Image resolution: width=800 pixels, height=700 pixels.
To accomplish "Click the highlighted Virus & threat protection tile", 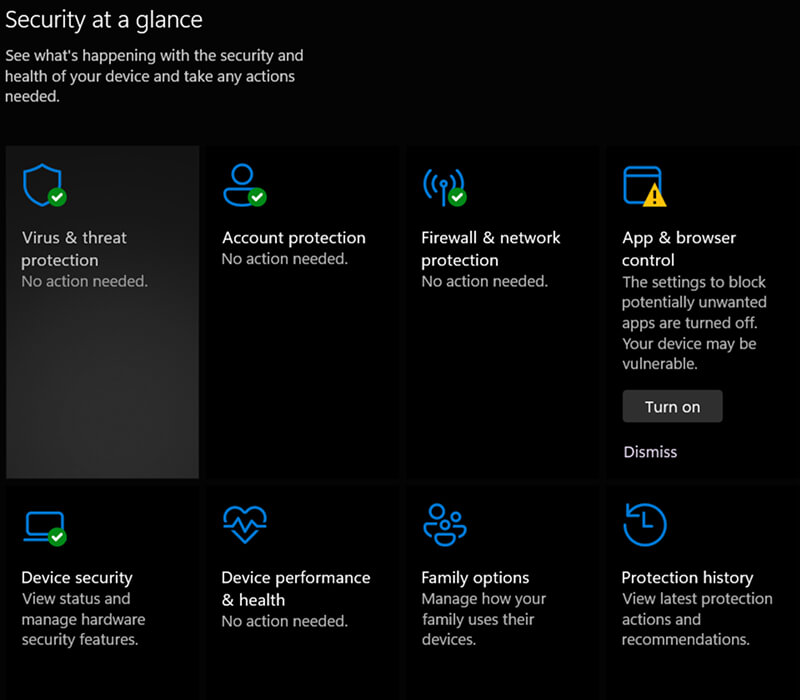I will (x=101, y=310).
